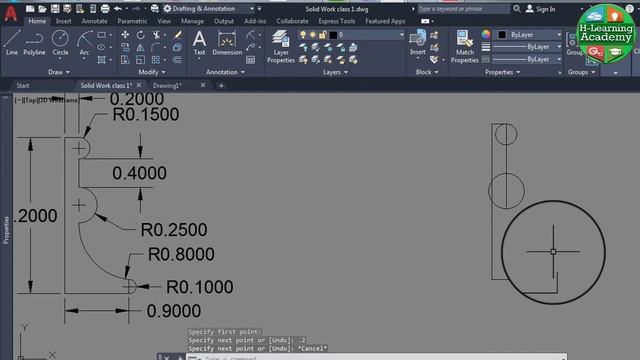Screen dimensions: 640x360
Task: Expand the Annotation panel
Action: pyautogui.click(x=225, y=72)
